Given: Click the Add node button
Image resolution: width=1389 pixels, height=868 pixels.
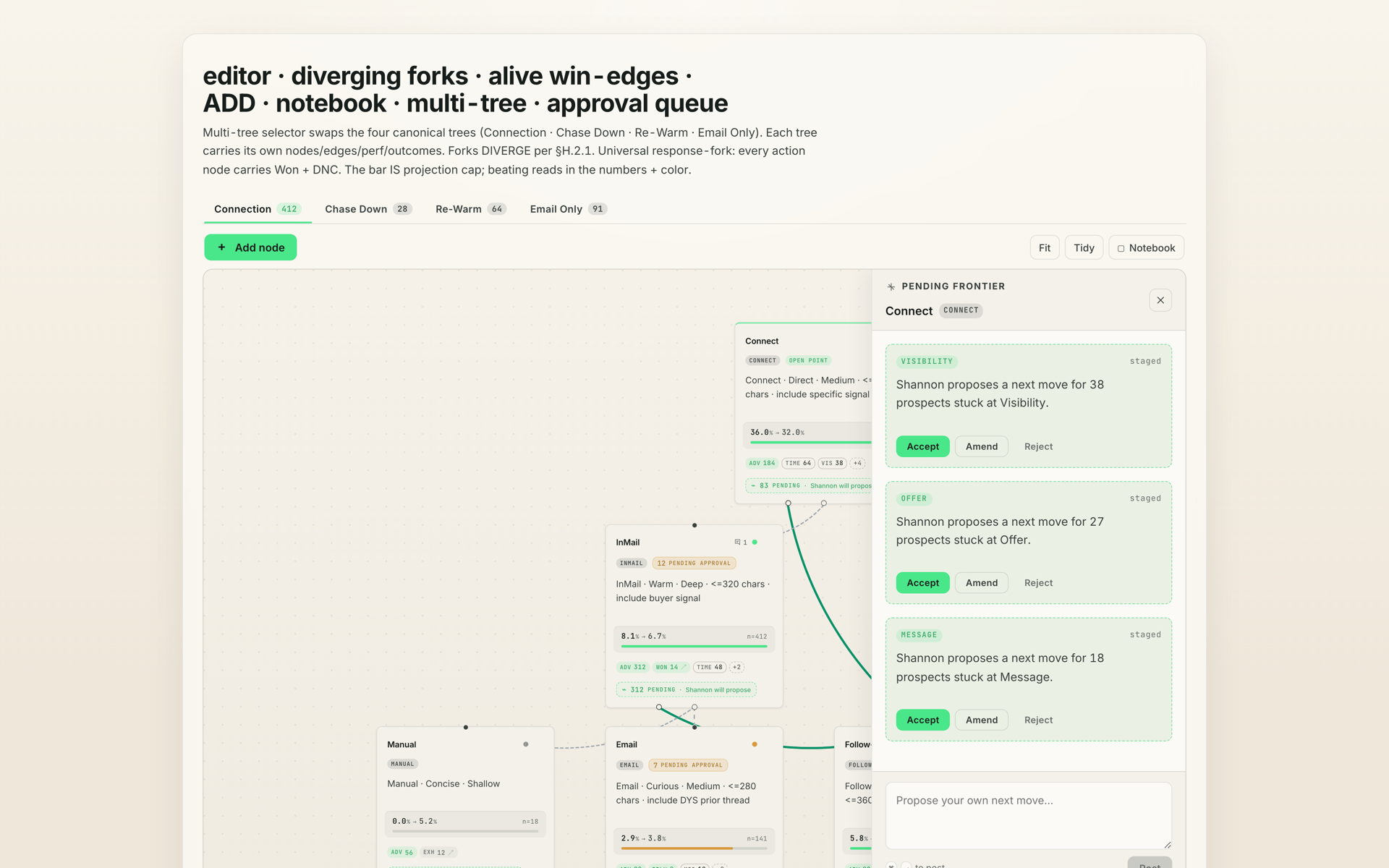Looking at the screenshot, I should pos(250,247).
